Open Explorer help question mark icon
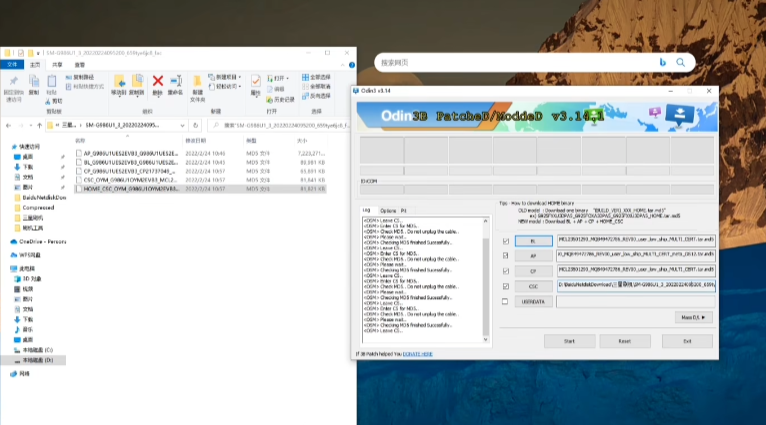The width and height of the screenshot is (766, 425). tap(352, 64)
